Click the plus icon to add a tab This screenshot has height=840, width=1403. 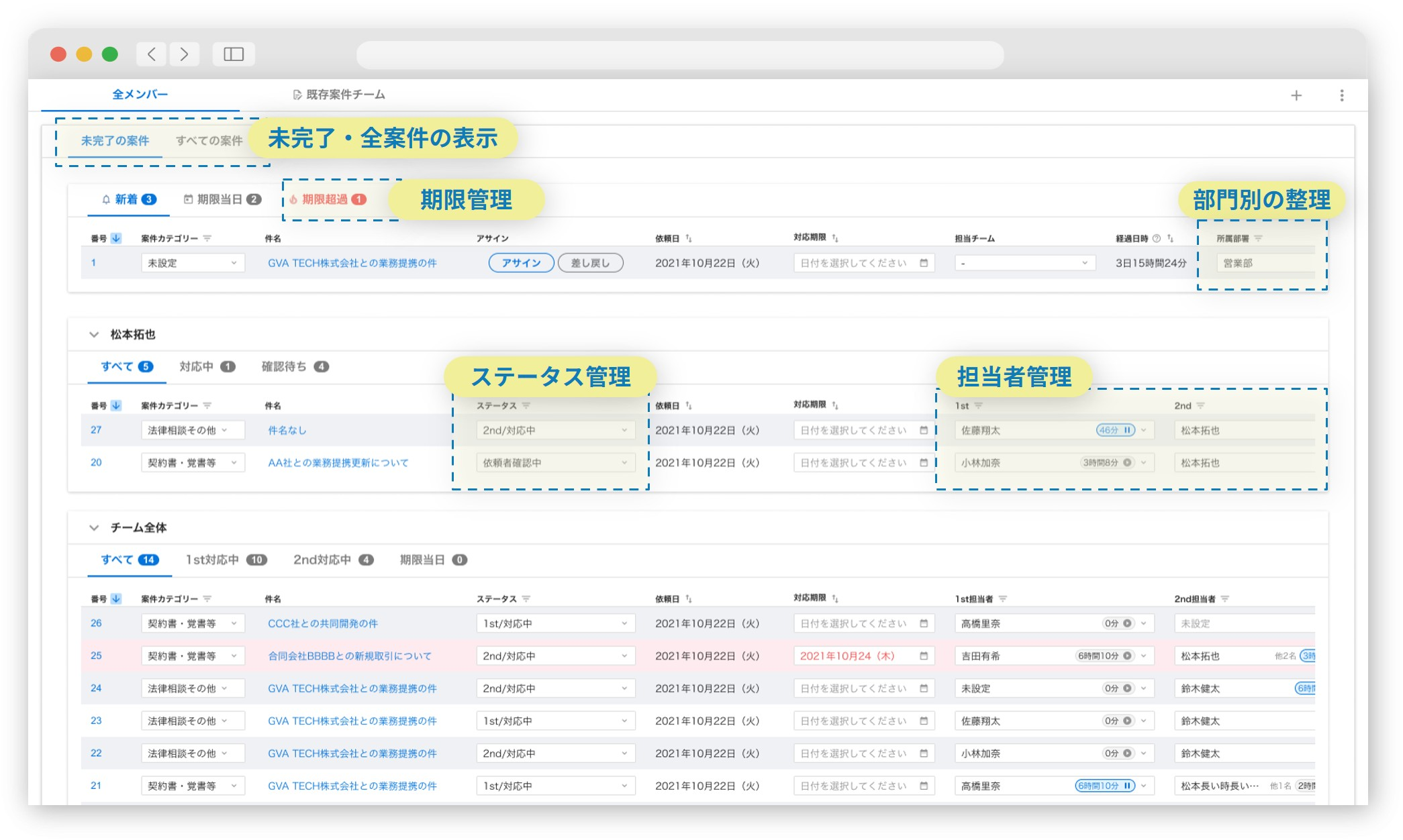(1296, 95)
